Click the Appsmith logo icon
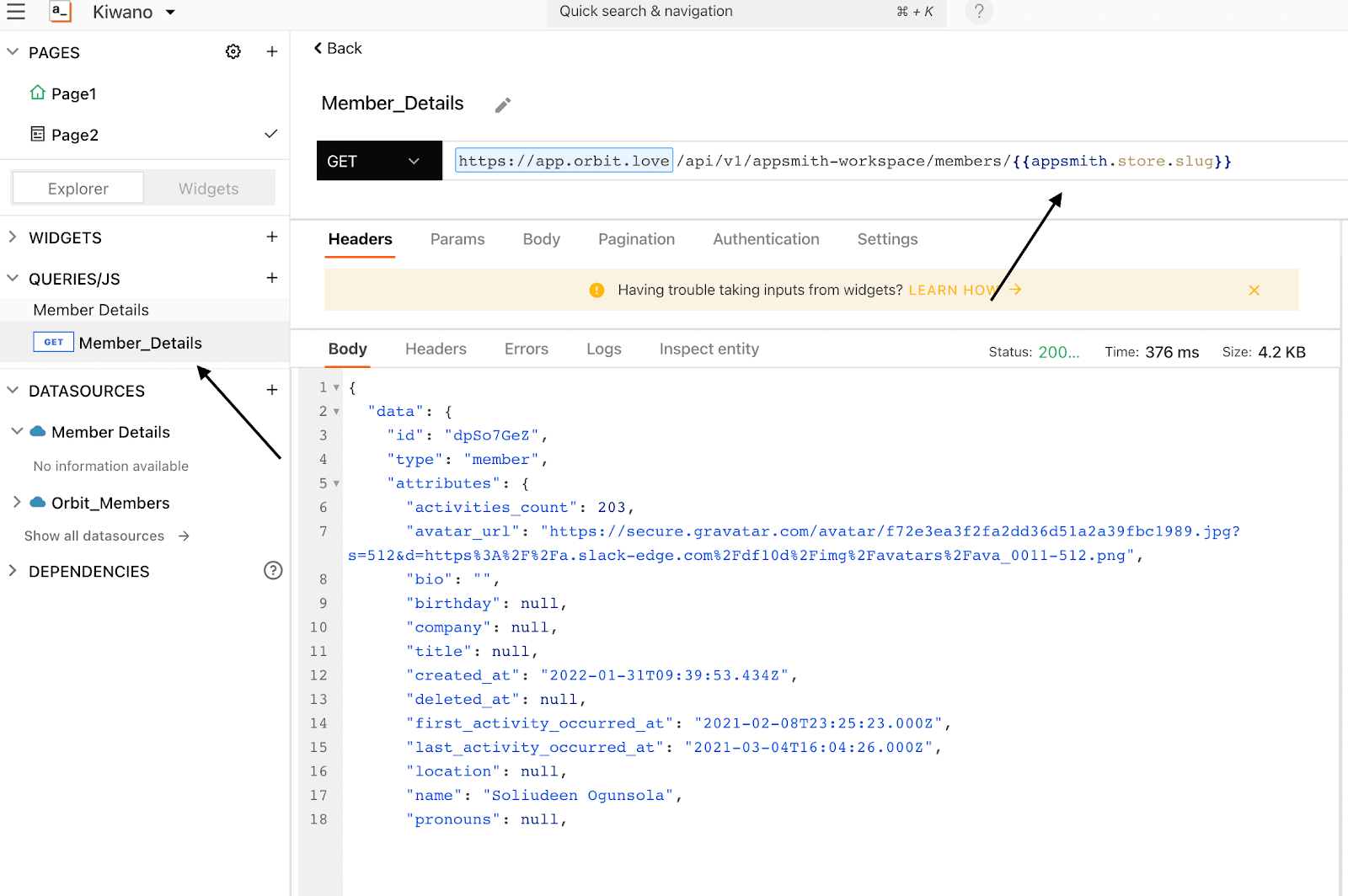 pos(60,12)
